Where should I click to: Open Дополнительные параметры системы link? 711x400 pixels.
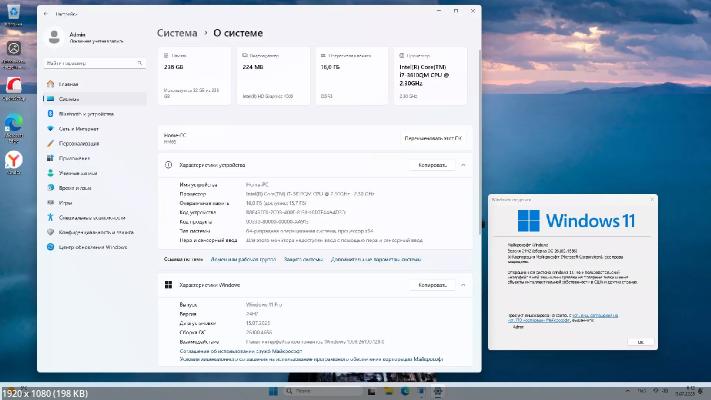click(x=376, y=259)
